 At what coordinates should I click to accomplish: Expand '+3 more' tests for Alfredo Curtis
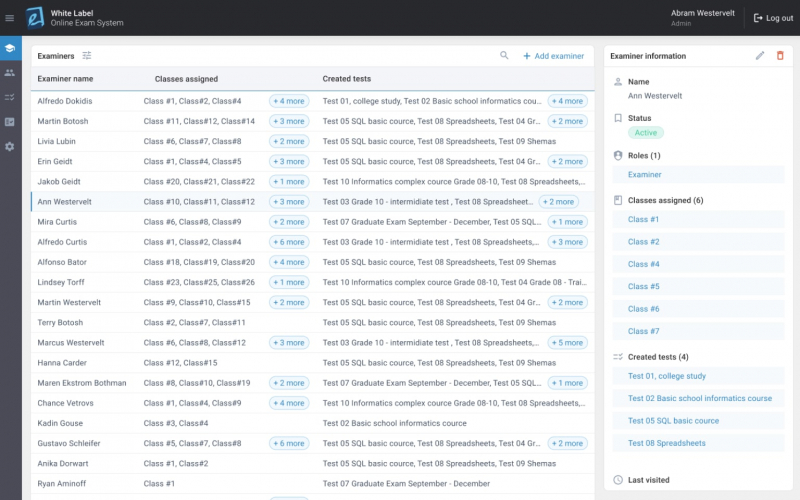pyautogui.click(x=567, y=242)
